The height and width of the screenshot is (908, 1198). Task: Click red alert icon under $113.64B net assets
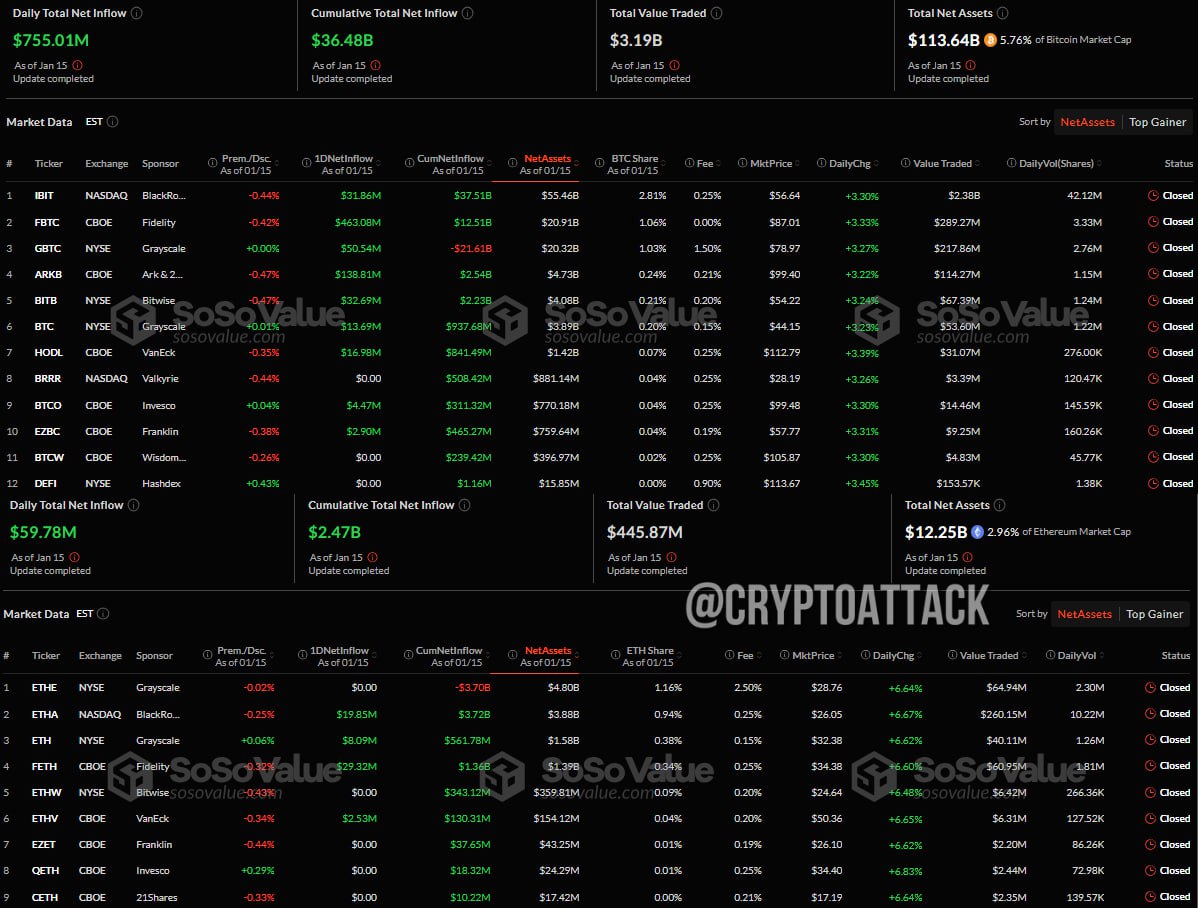(970, 66)
